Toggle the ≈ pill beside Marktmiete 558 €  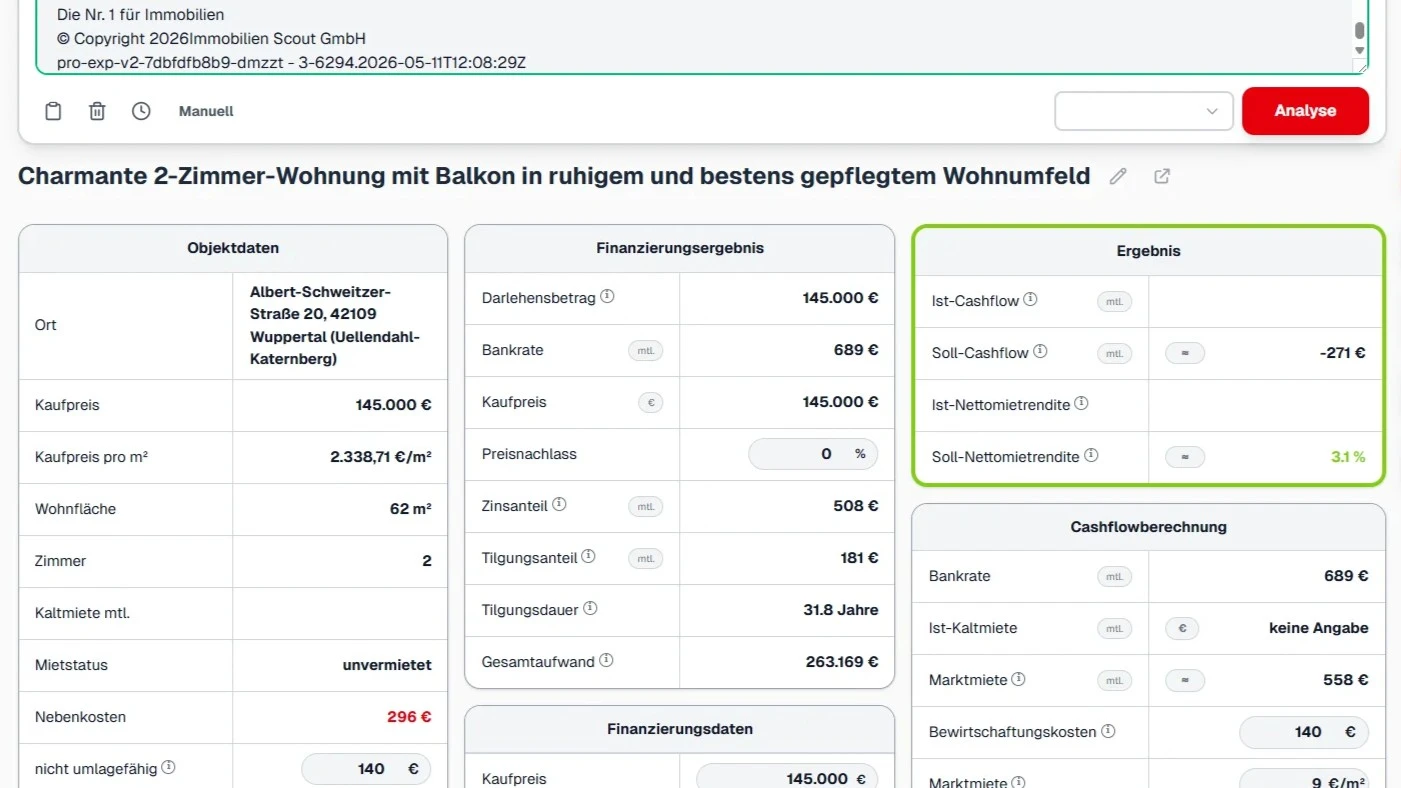pyautogui.click(x=1185, y=680)
